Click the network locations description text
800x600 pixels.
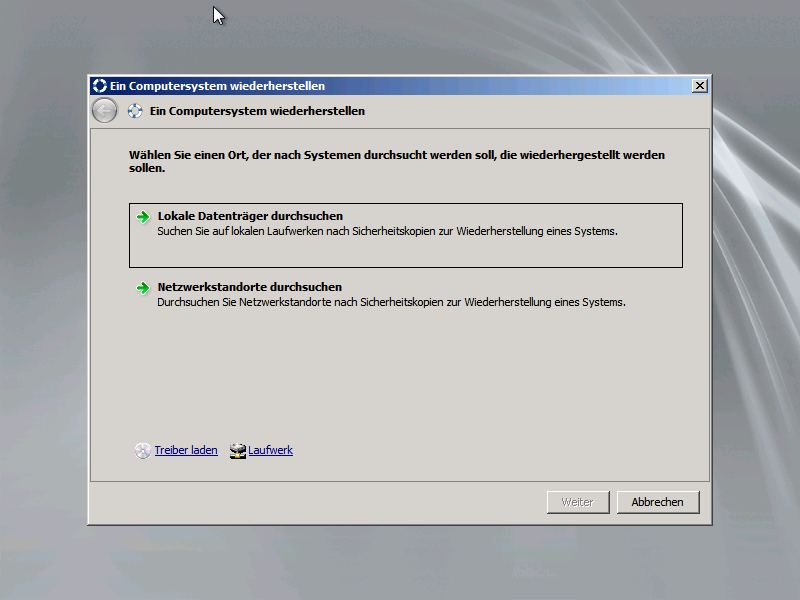click(391, 302)
